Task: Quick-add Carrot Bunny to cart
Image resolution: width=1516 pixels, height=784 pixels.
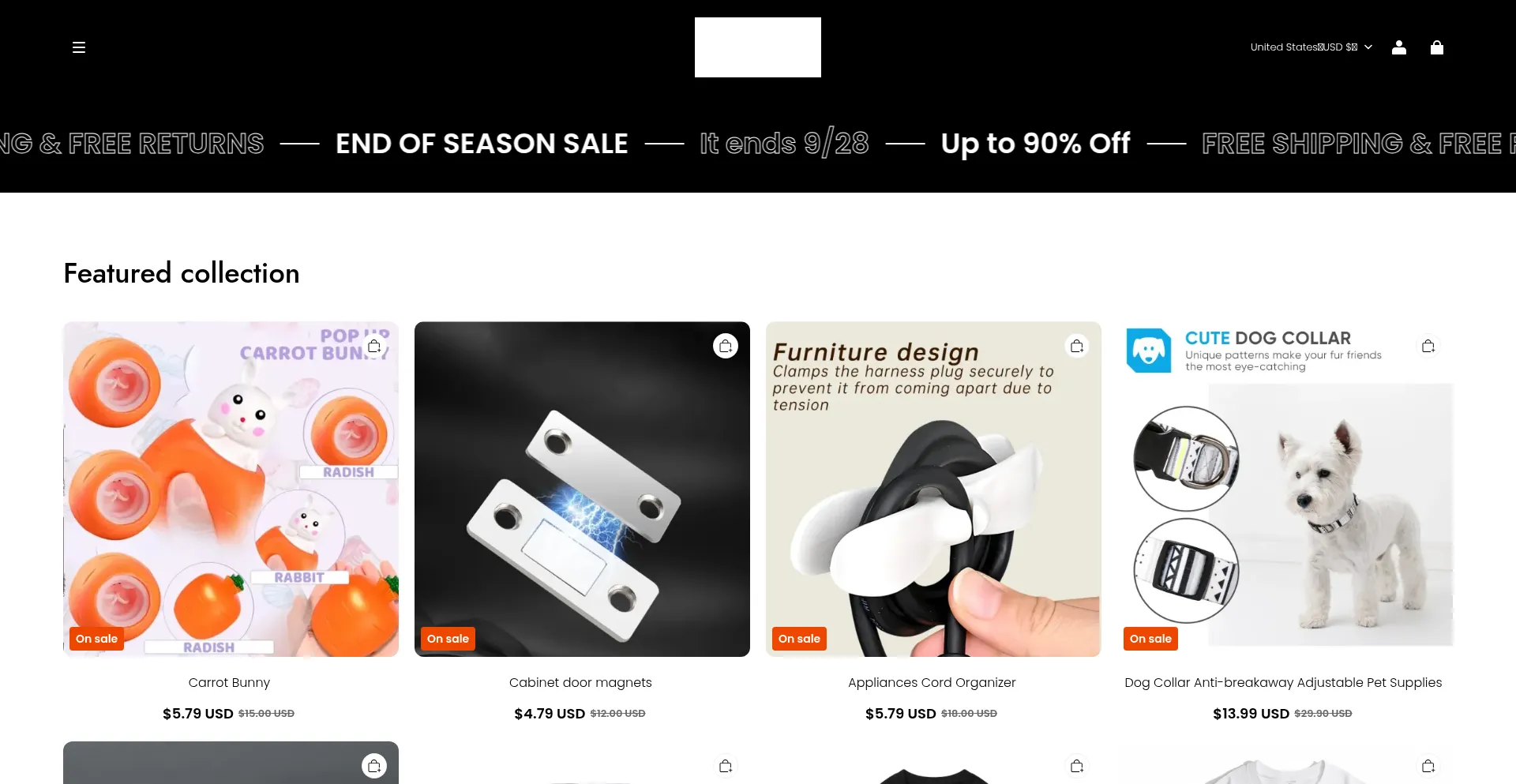Action: coord(374,346)
